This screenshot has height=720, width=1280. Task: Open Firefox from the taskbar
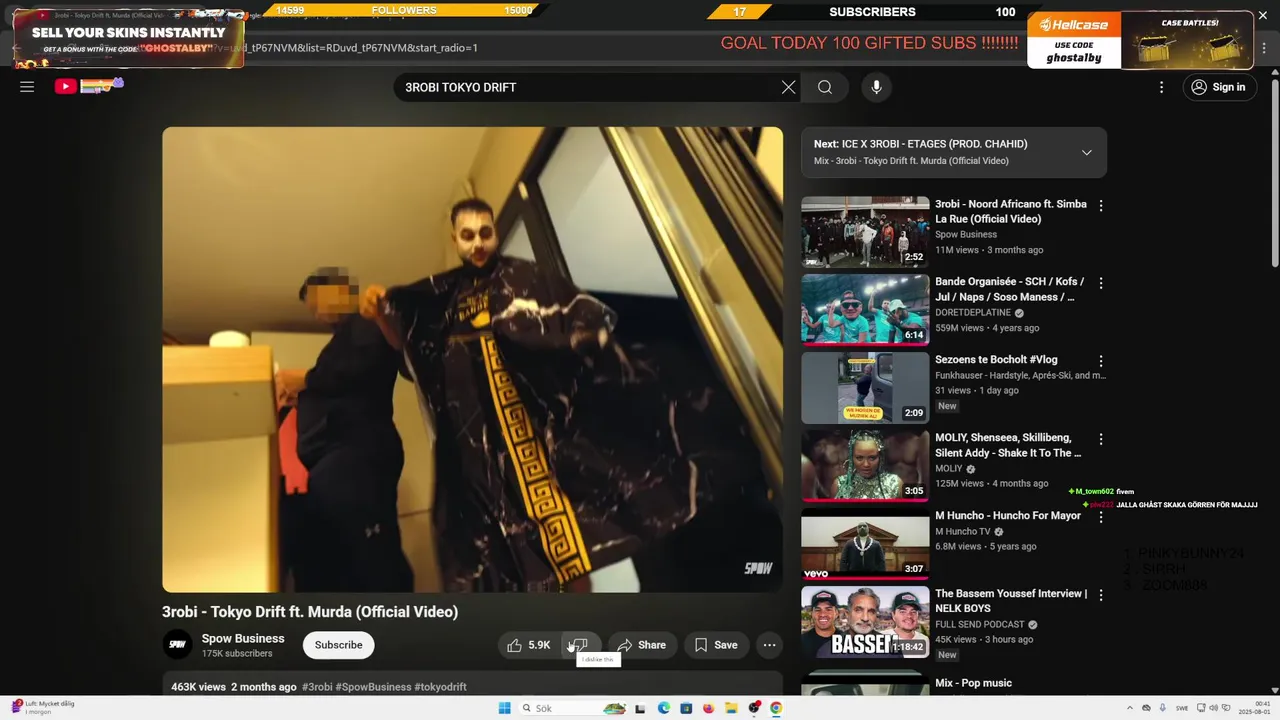[x=709, y=708]
